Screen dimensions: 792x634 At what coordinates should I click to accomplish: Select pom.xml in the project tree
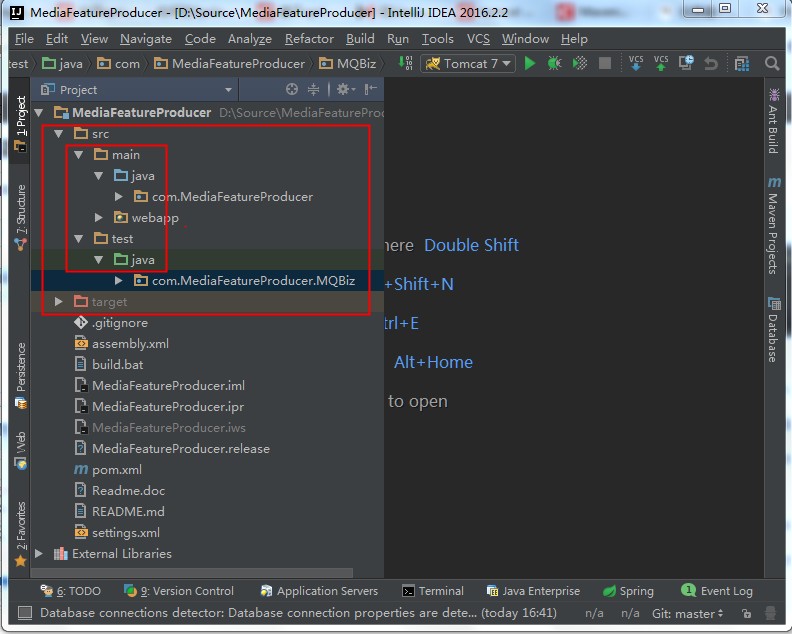(x=108, y=470)
